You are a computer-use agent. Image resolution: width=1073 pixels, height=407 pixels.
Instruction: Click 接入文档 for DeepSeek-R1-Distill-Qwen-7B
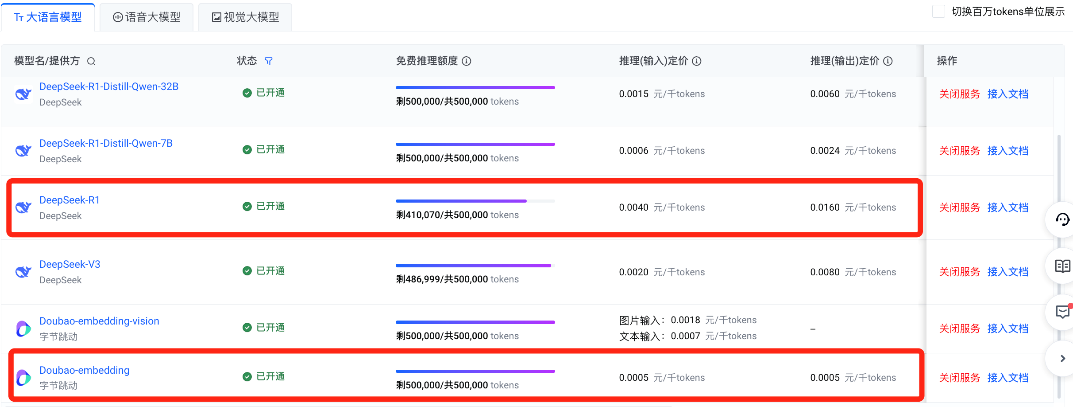(x=1008, y=150)
